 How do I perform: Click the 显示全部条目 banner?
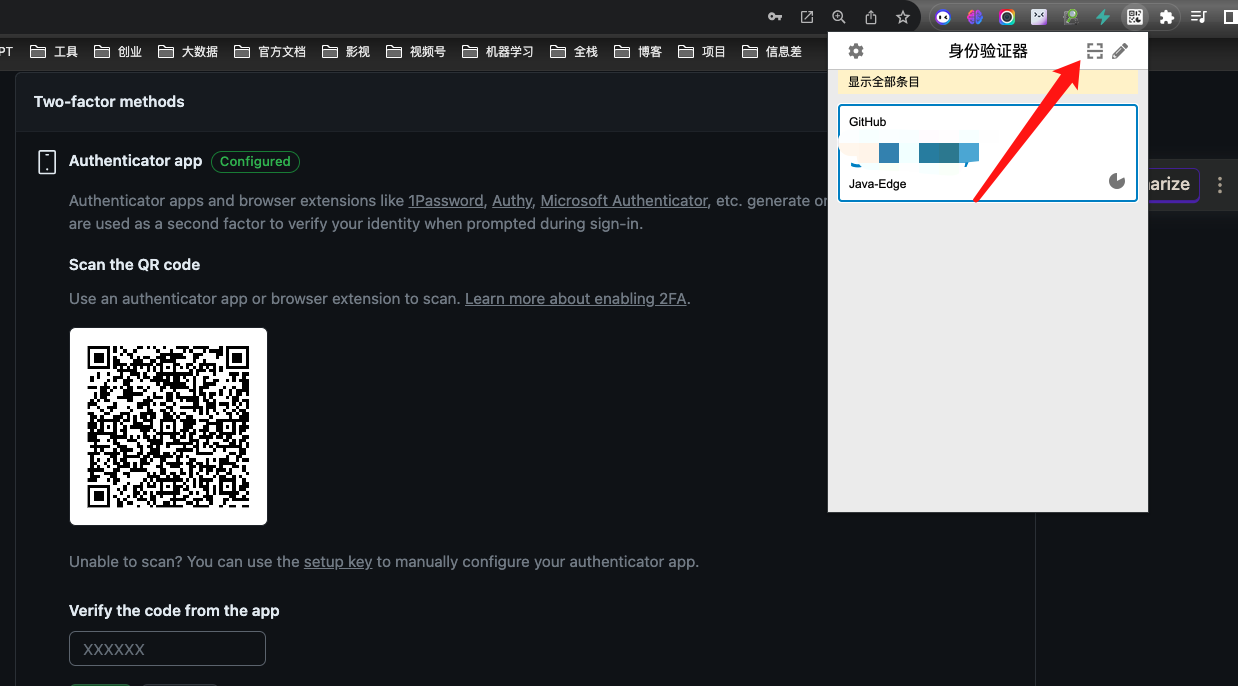pos(987,82)
